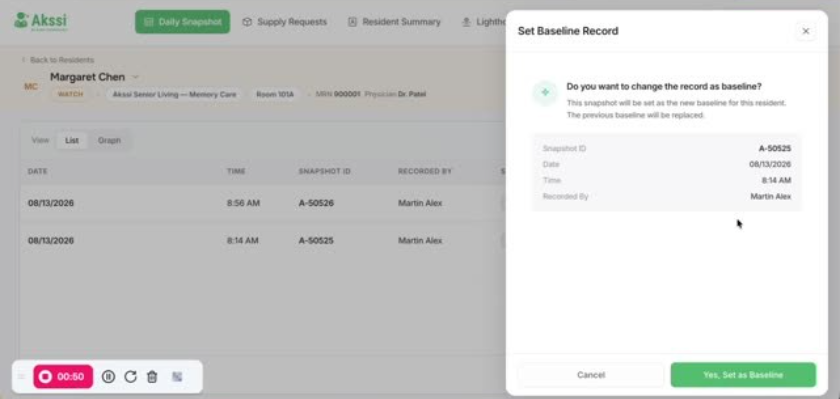The width and height of the screenshot is (840, 399).
Task: Click the sparkle icon in the dialog
Action: point(545,92)
